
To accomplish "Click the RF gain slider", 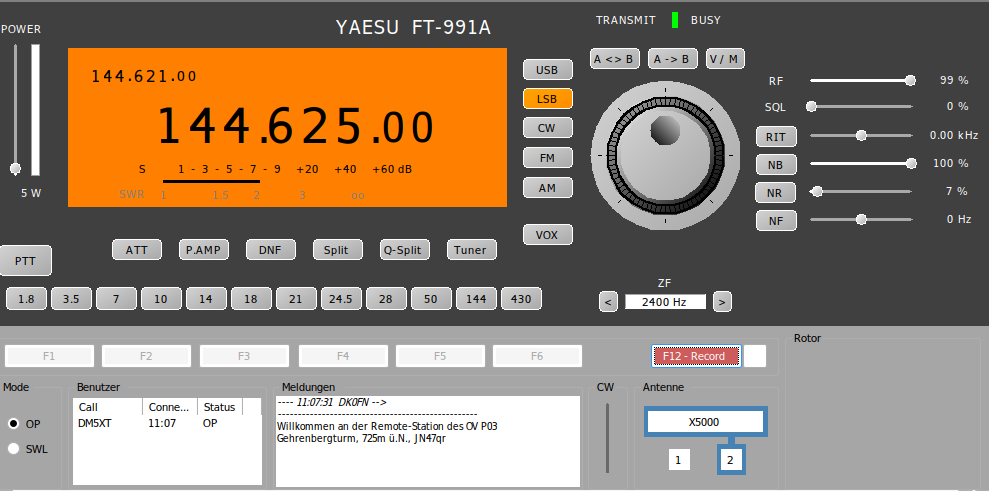I will pos(862,80).
